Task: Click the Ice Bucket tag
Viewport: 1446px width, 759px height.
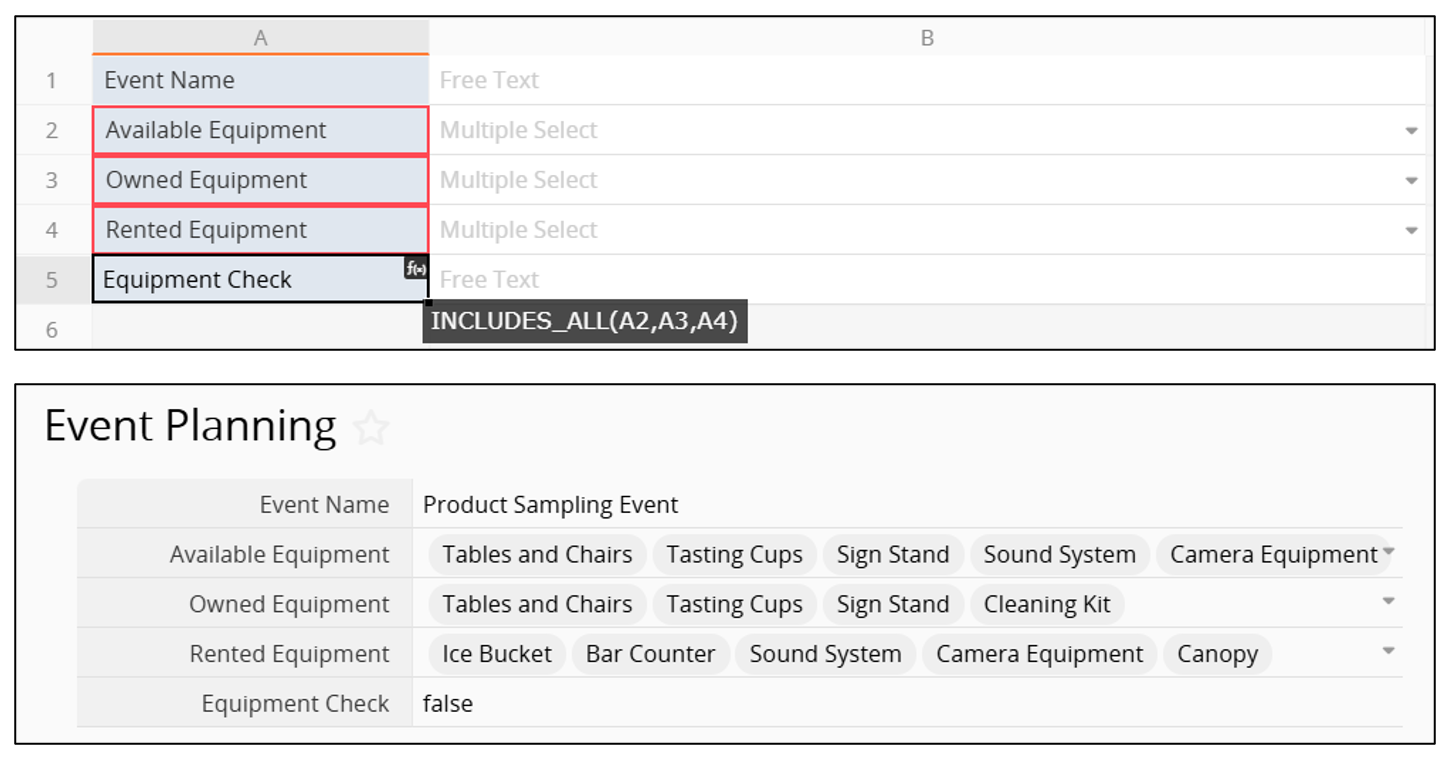Action: coord(497,655)
